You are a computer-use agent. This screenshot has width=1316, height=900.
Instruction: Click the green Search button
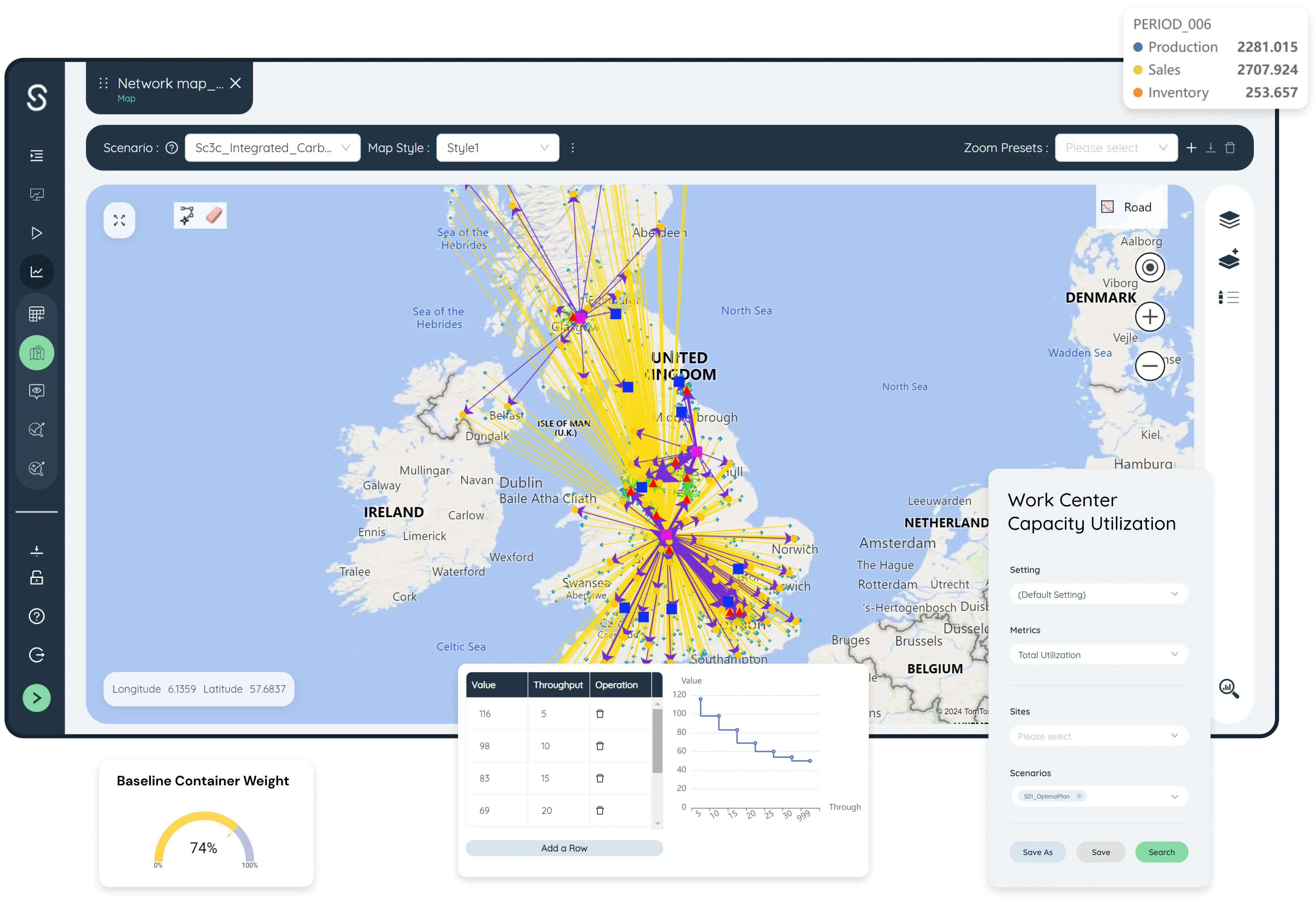click(x=1161, y=852)
